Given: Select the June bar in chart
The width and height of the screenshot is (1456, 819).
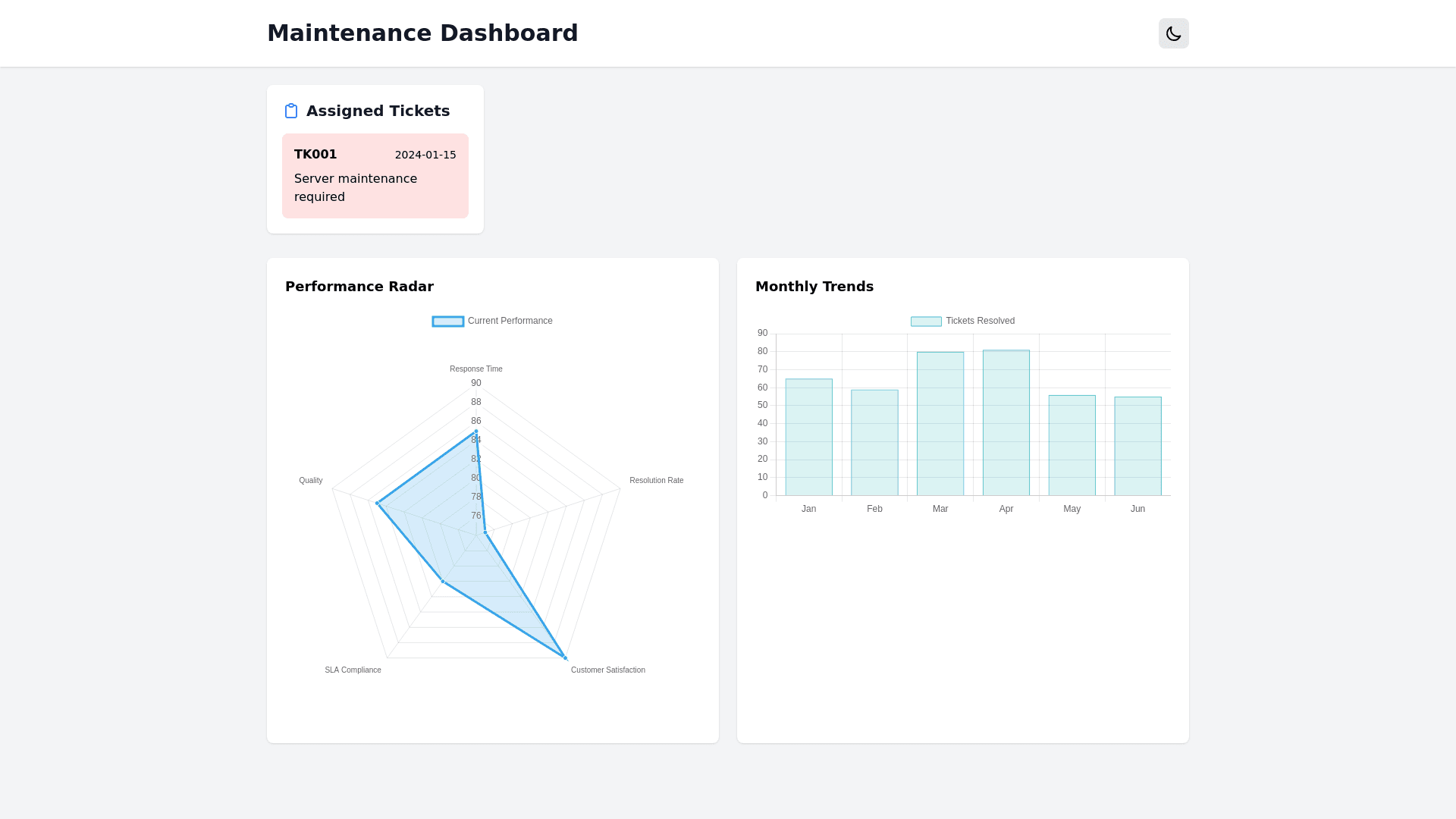Looking at the screenshot, I should tap(1137, 447).
